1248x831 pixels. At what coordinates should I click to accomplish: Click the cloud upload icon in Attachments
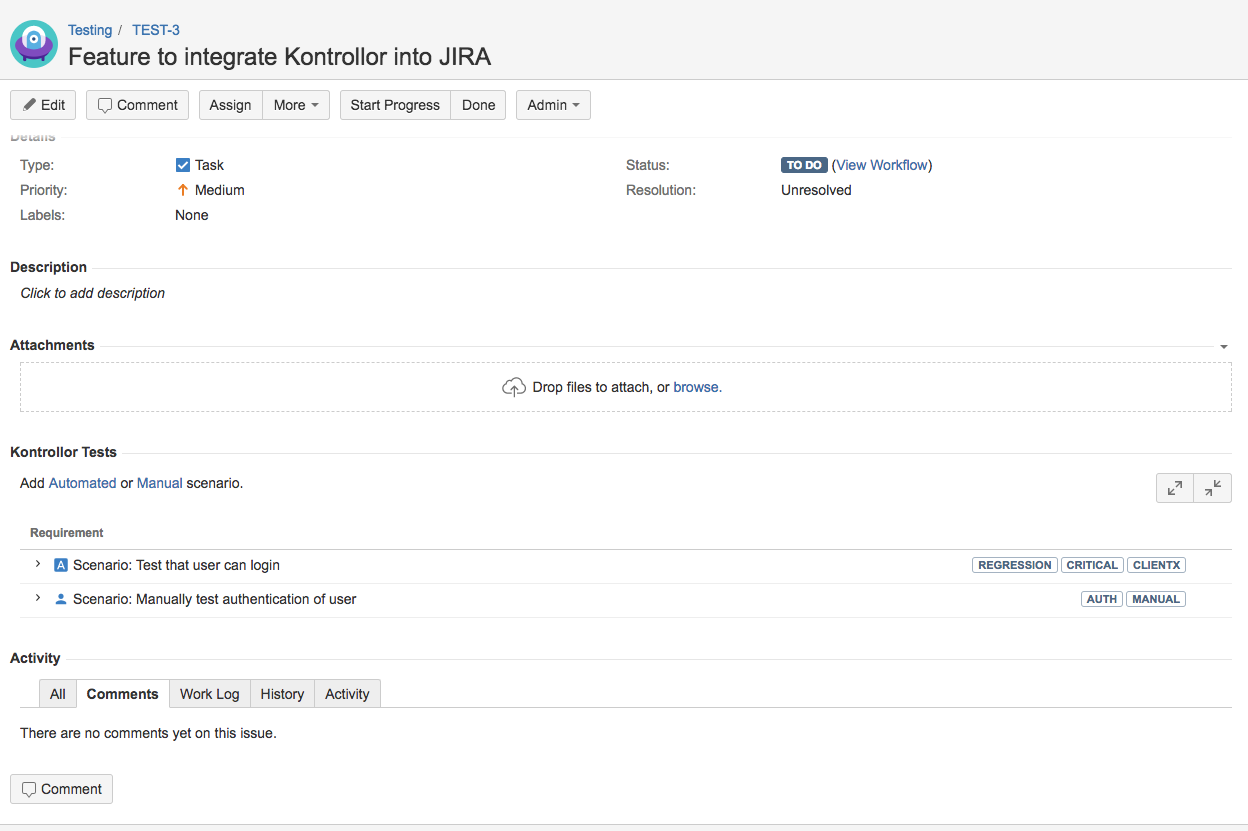click(513, 387)
